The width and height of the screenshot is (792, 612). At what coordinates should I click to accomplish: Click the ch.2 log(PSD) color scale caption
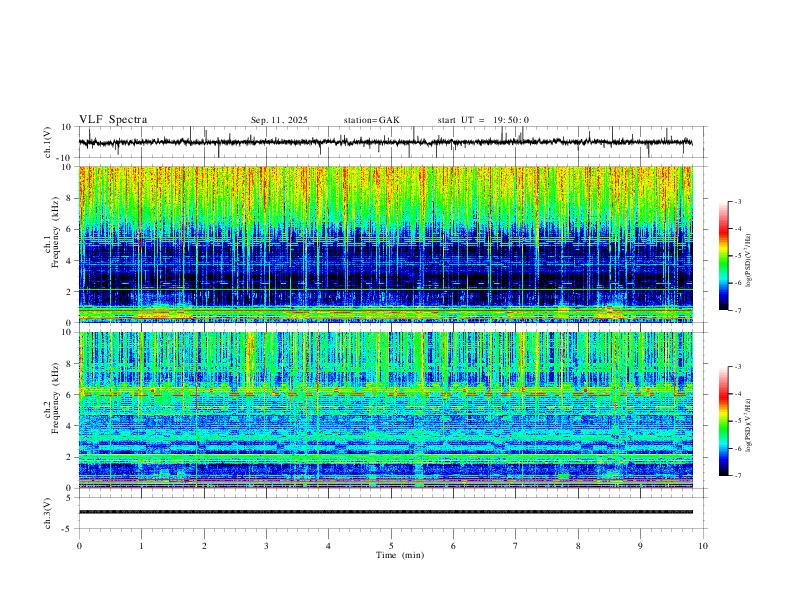(x=749, y=425)
